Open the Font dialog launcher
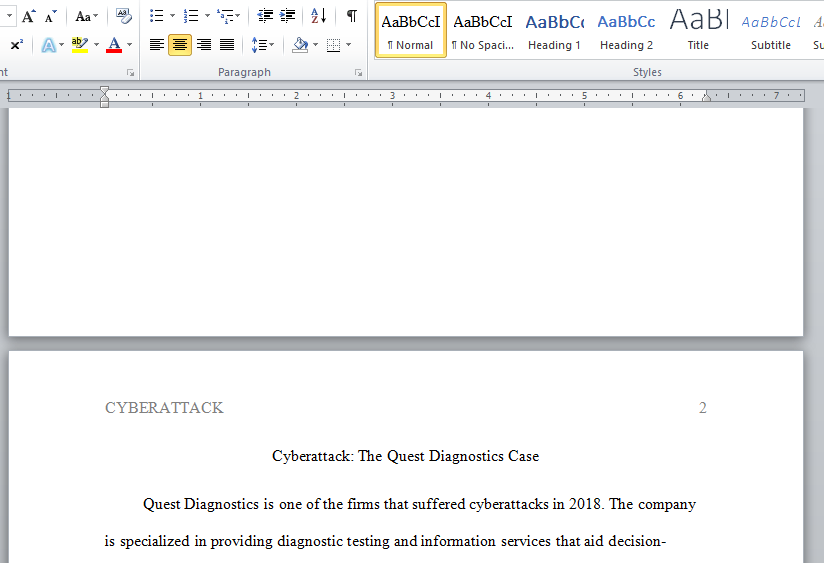Screen dimensions: 824x563 tap(130, 73)
